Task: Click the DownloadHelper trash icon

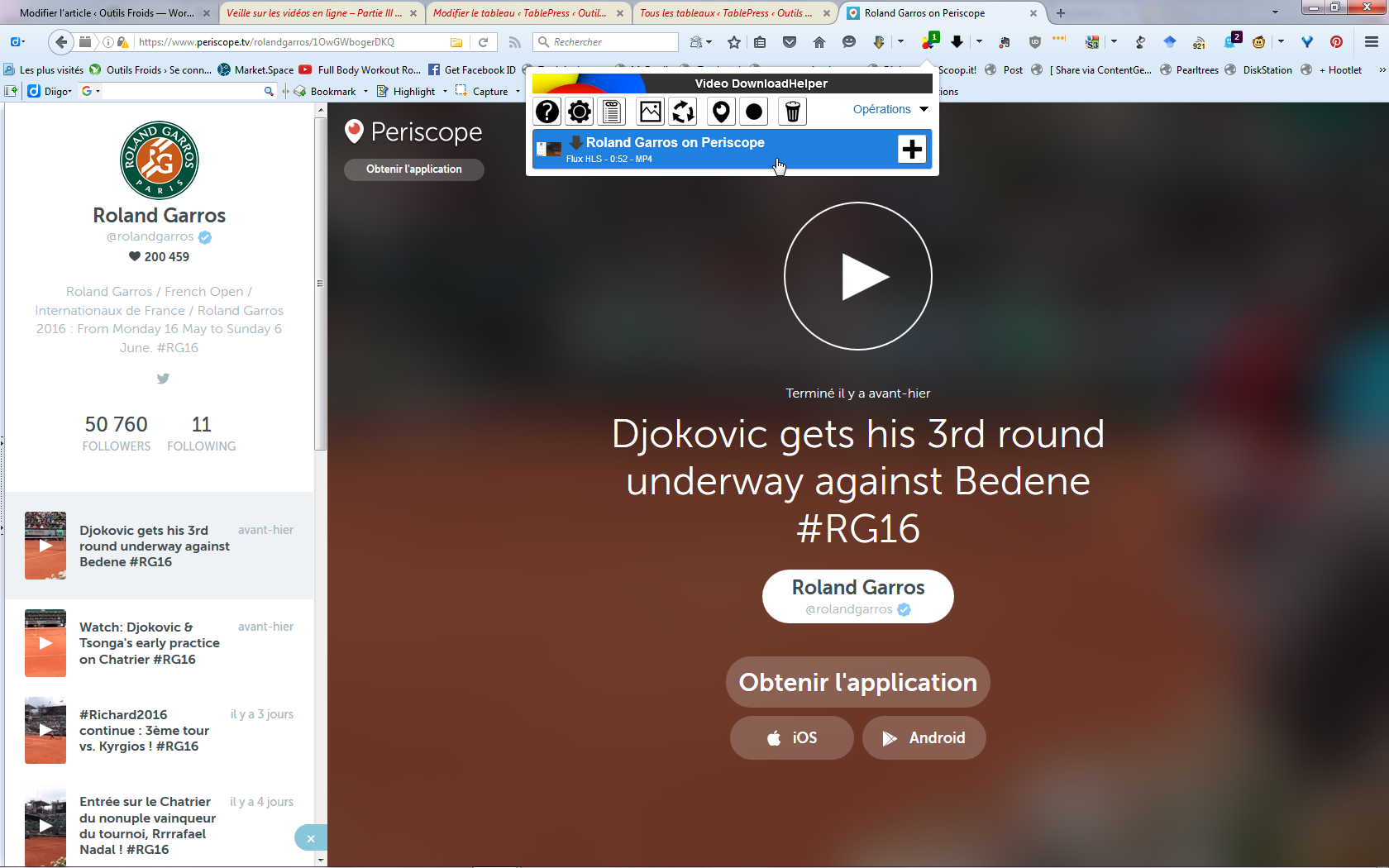Action: coord(792,111)
